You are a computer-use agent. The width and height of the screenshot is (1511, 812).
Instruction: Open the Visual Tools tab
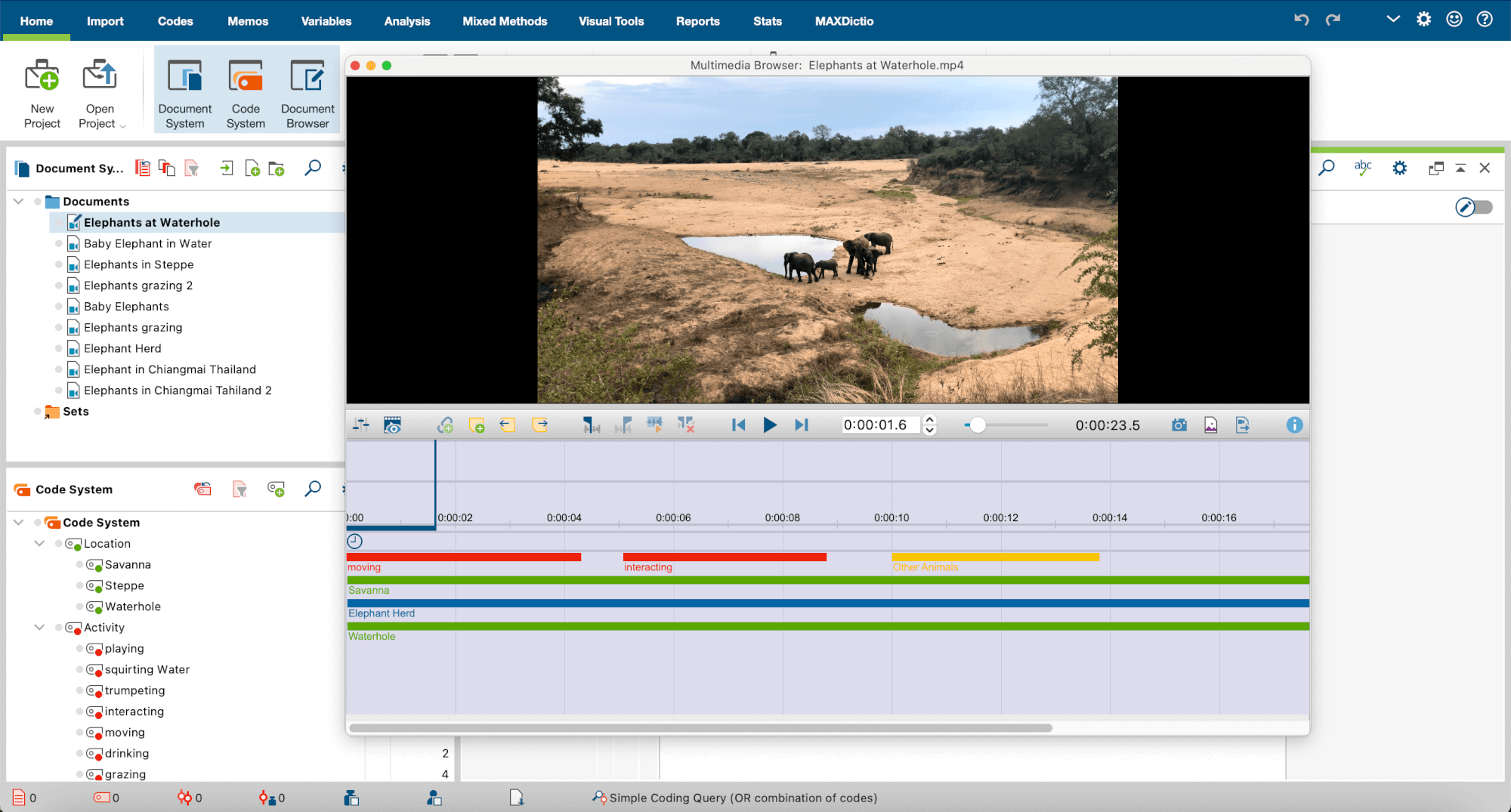[611, 21]
